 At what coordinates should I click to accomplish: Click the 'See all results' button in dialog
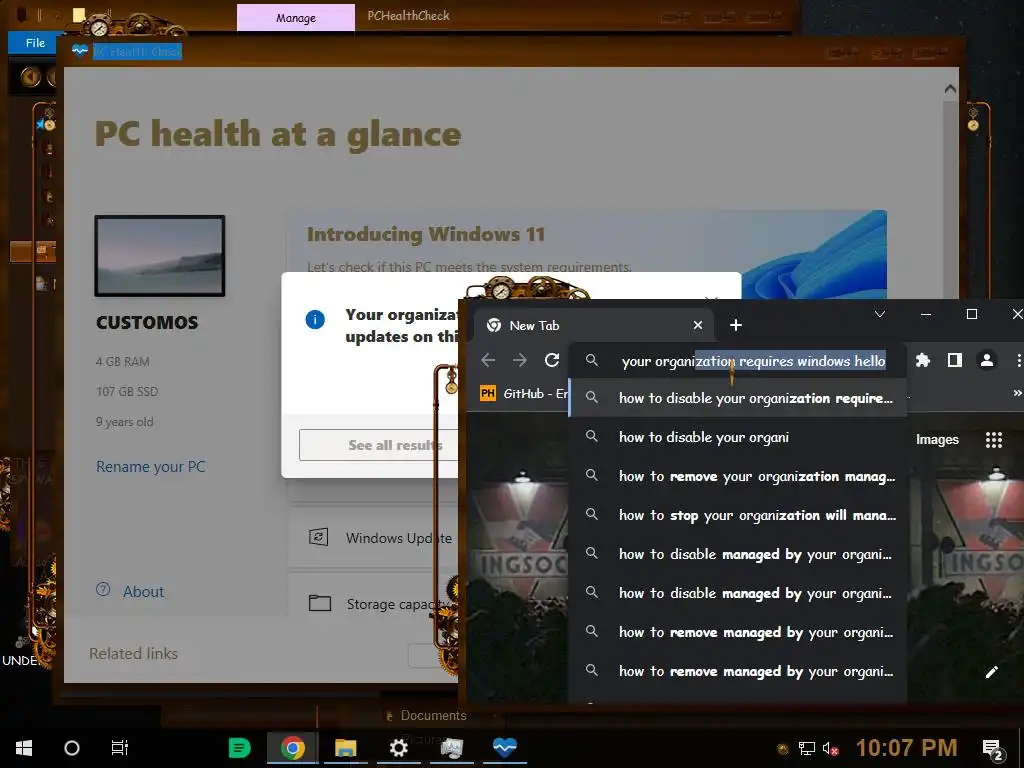click(x=379, y=445)
